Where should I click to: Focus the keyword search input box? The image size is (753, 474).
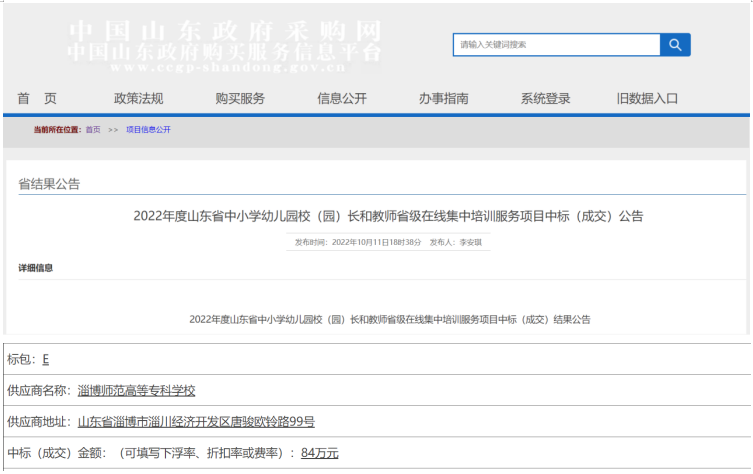557,45
